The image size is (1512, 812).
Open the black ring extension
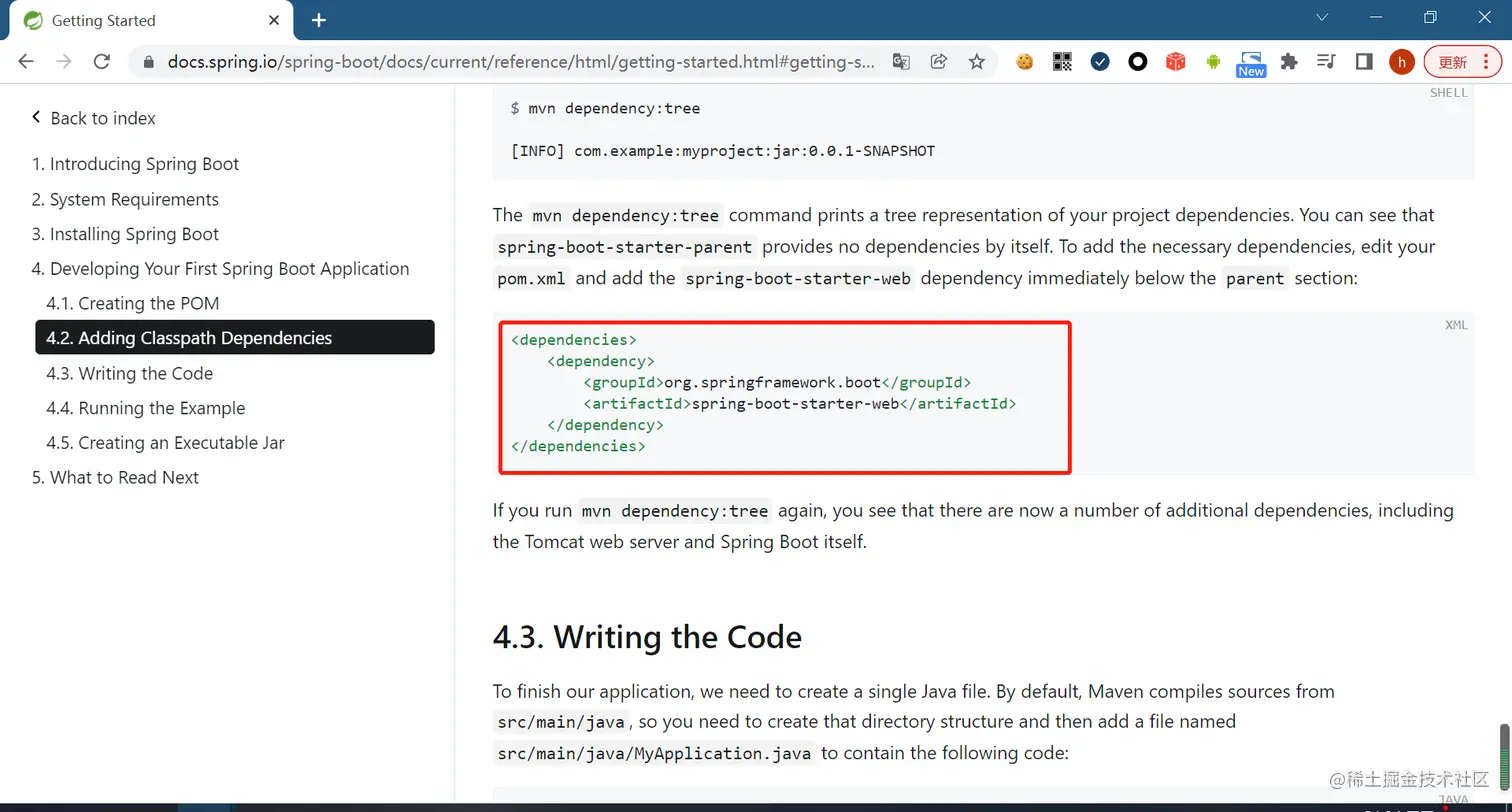click(1138, 62)
